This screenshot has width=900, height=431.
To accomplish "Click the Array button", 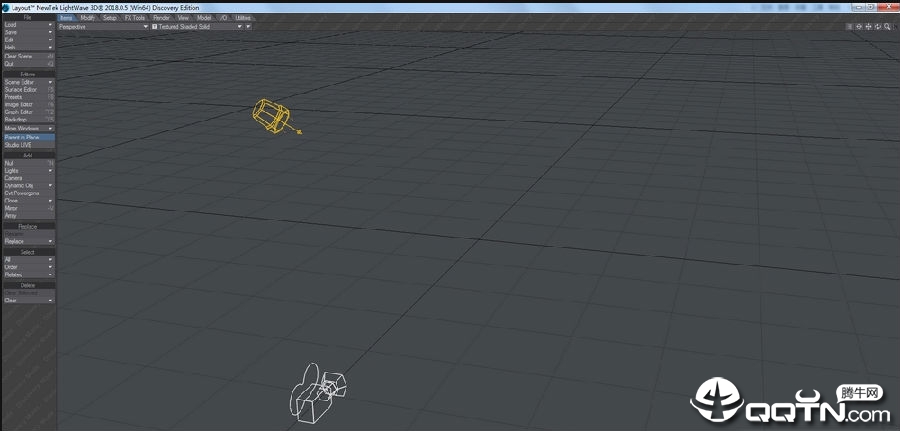I will [29, 216].
